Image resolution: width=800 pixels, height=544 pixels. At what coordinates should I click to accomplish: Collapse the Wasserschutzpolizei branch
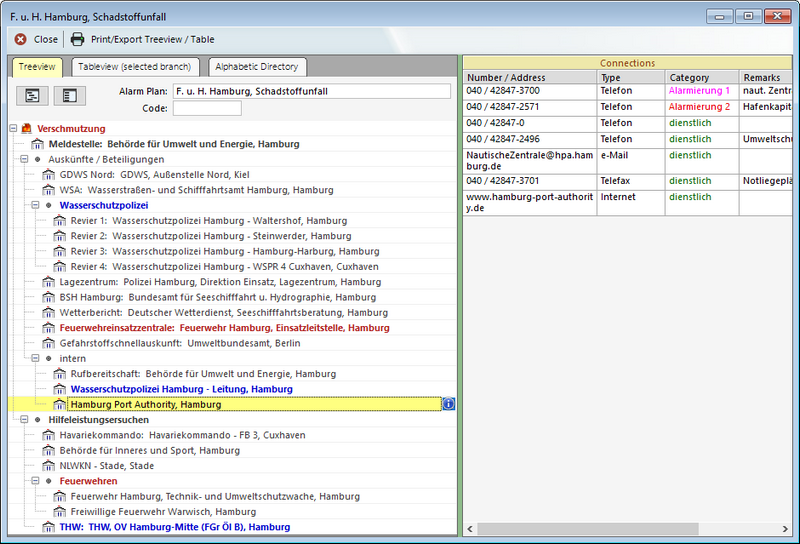tap(35, 205)
